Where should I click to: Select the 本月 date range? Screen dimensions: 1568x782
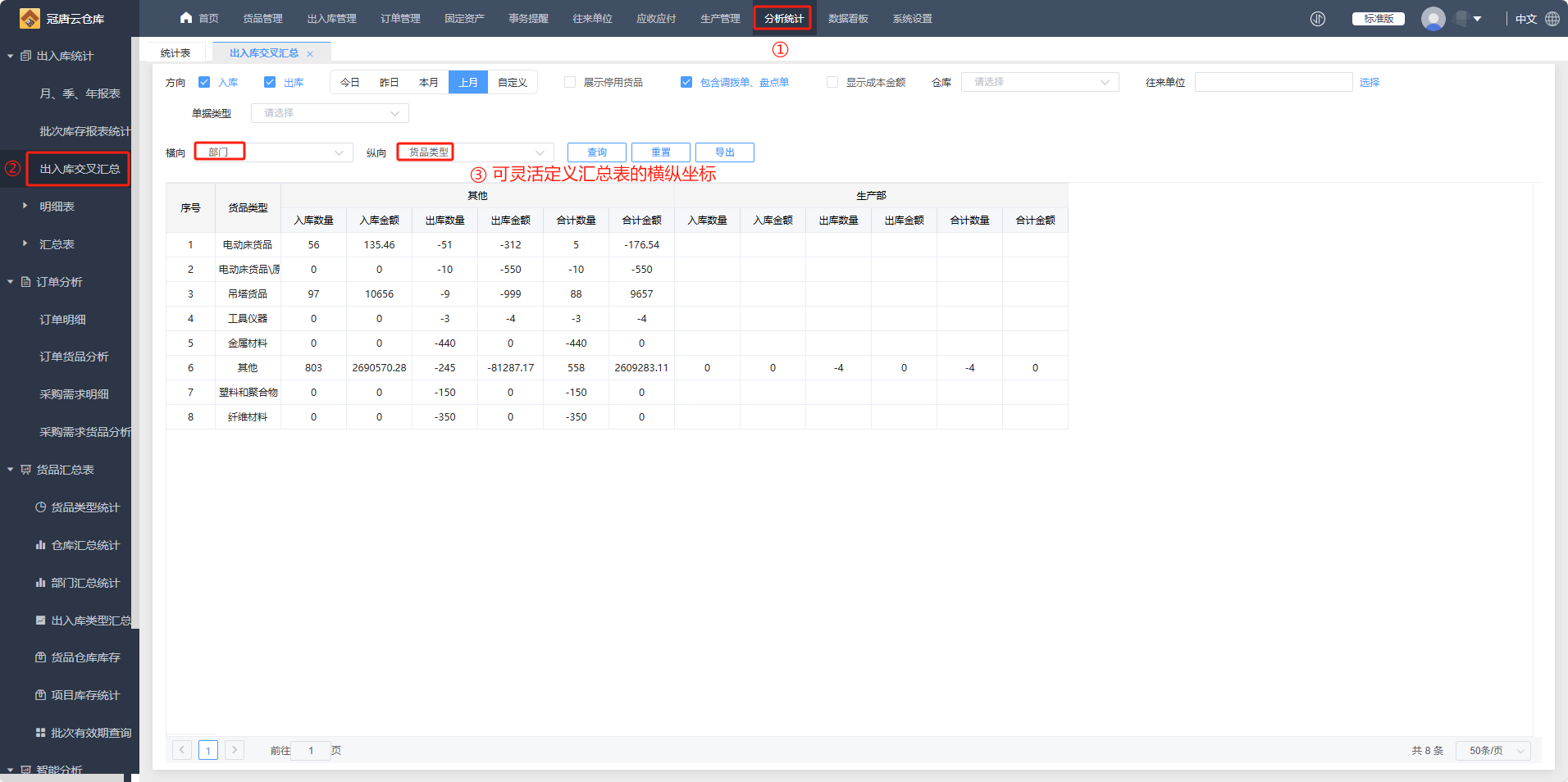pos(429,82)
